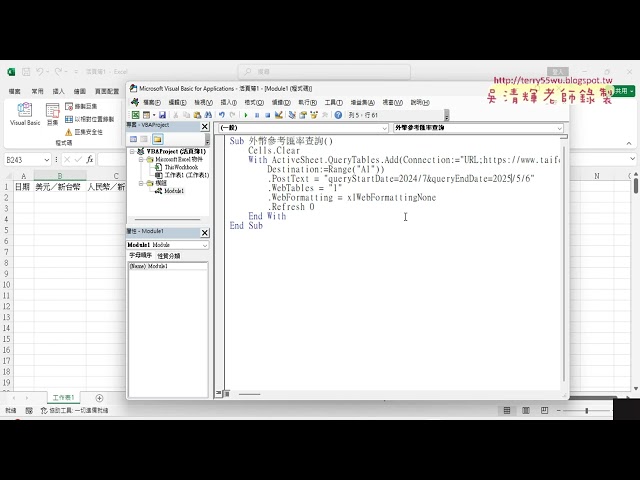Close the Project Explorer panel

pos(205,127)
